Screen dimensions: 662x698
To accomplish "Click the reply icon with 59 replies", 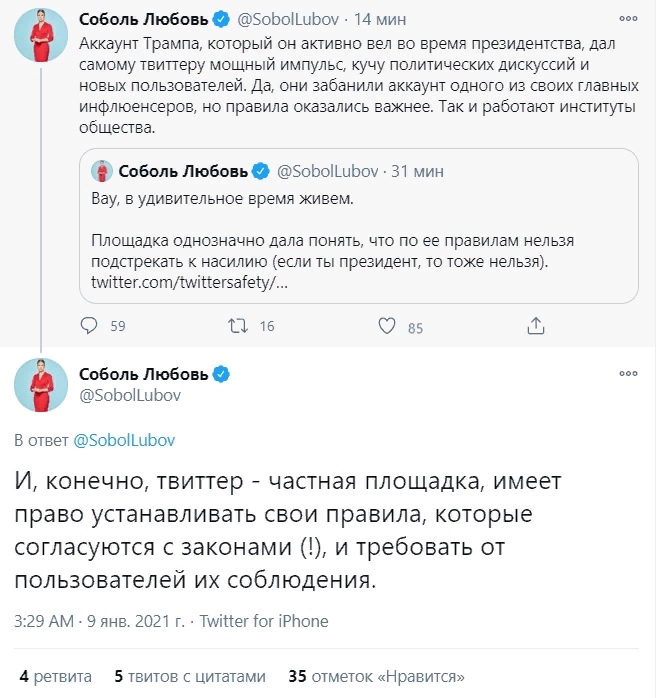I will pos(89,326).
